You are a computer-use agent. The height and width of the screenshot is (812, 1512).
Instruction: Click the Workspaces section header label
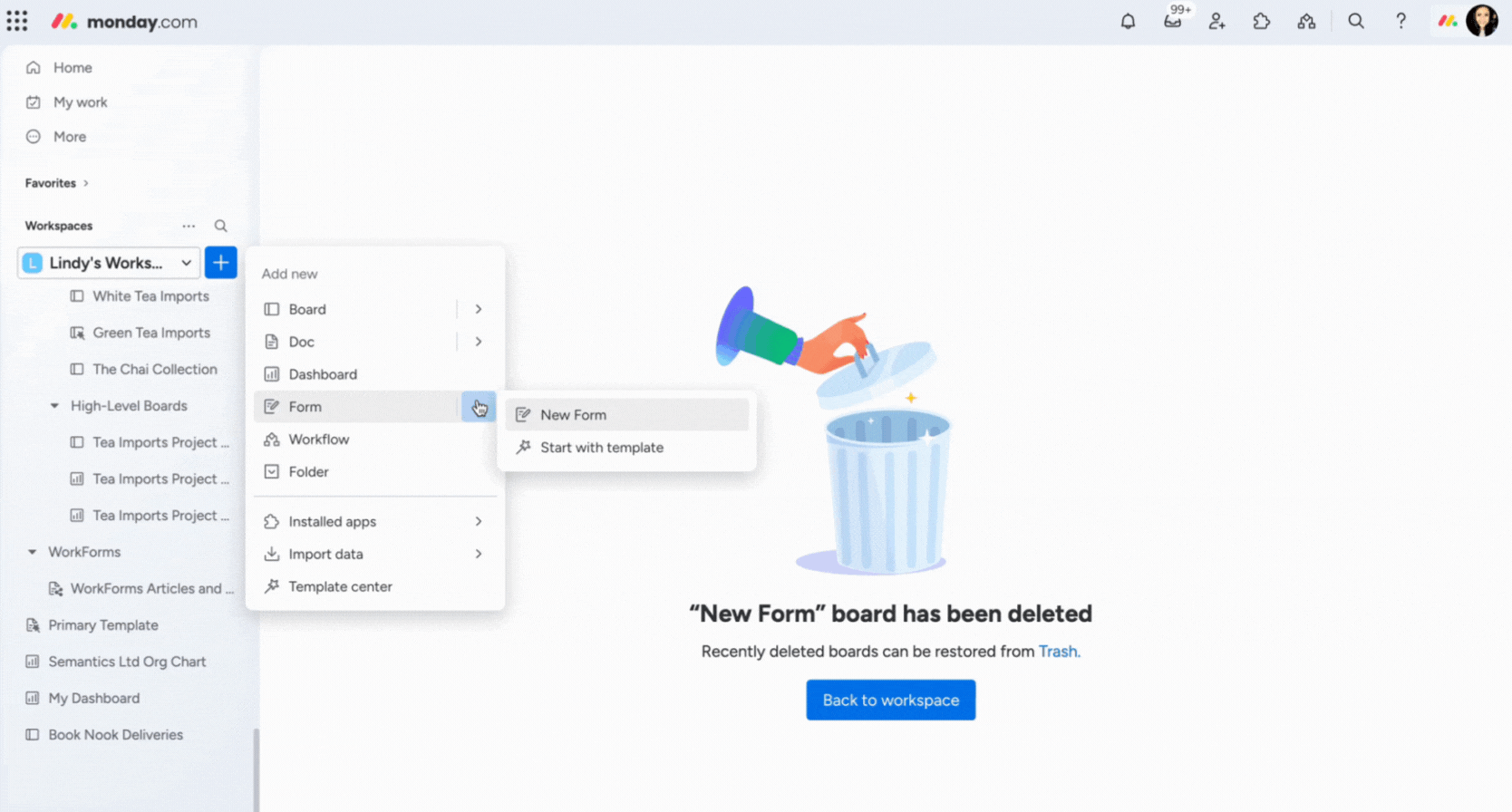click(59, 226)
